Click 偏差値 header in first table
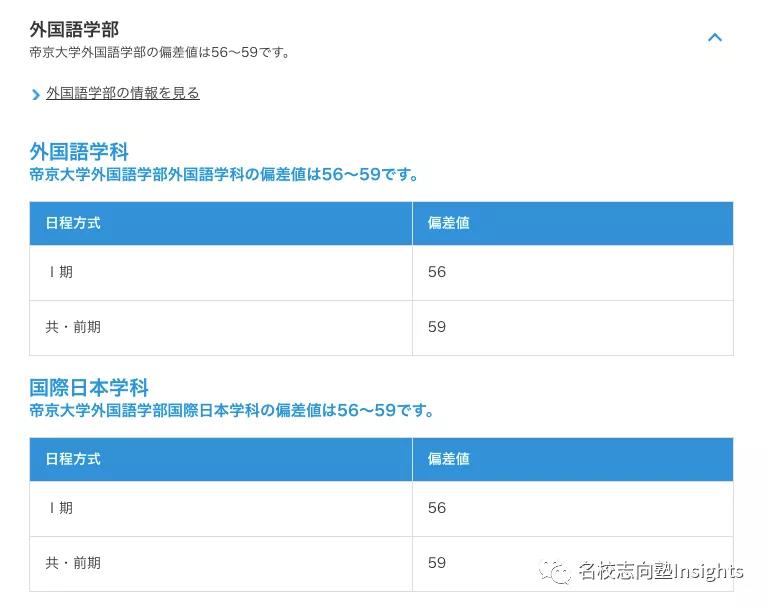This screenshot has height=606, width=768. [449, 223]
